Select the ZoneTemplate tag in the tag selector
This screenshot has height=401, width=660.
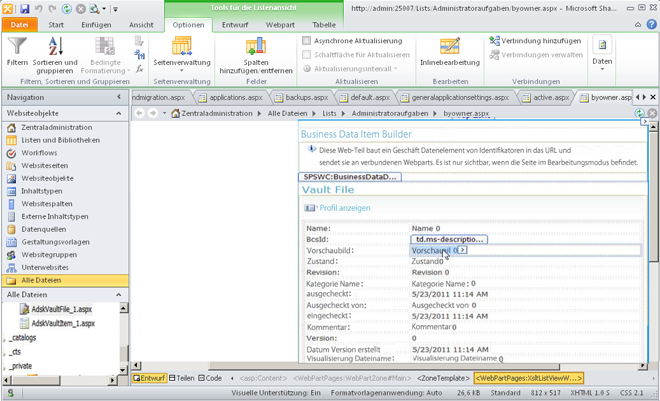coord(443,378)
